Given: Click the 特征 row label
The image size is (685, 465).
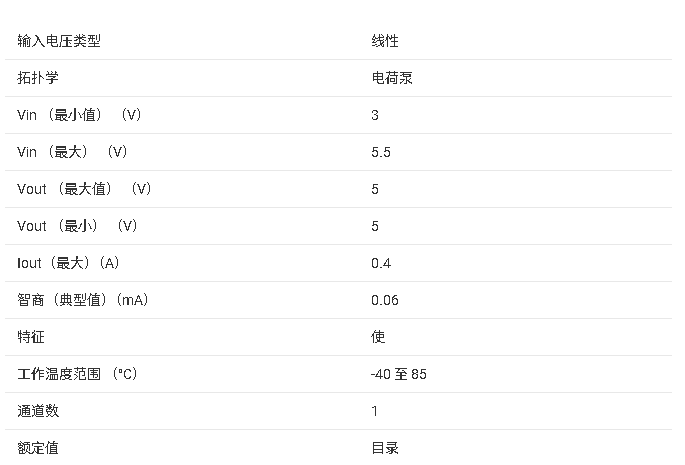Looking at the screenshot, I should [x=31, y=337].
